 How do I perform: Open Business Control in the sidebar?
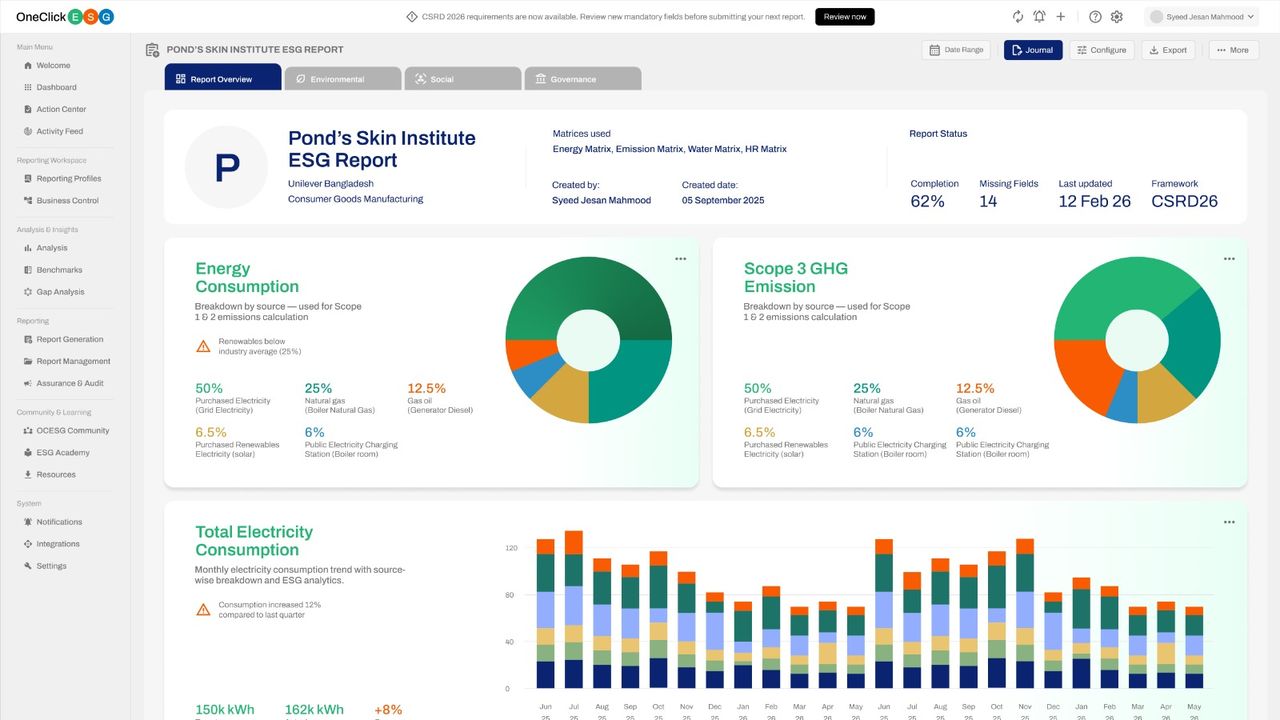click(62, 200)
